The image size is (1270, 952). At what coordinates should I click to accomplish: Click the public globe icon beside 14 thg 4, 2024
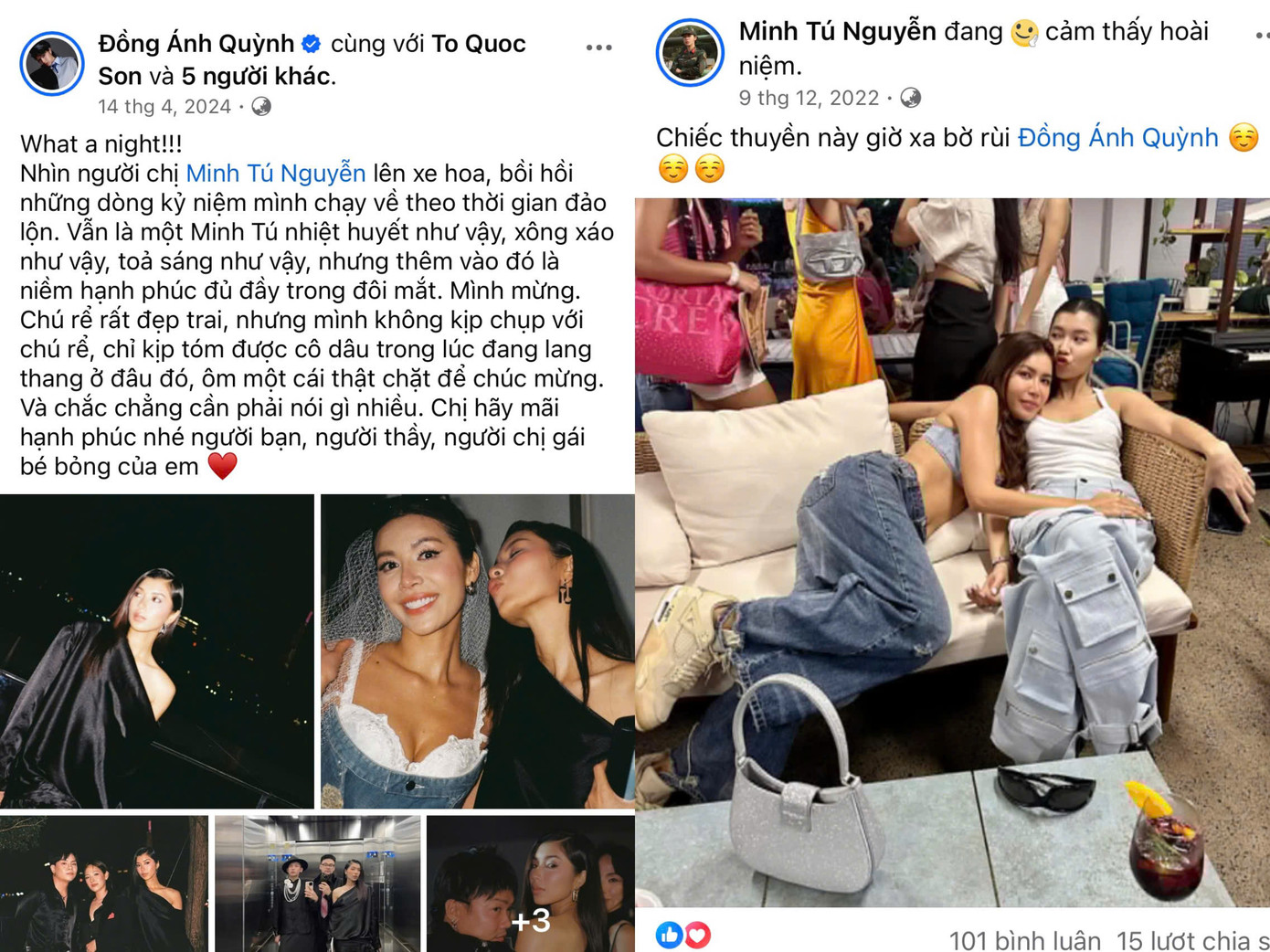coord(261,107)
